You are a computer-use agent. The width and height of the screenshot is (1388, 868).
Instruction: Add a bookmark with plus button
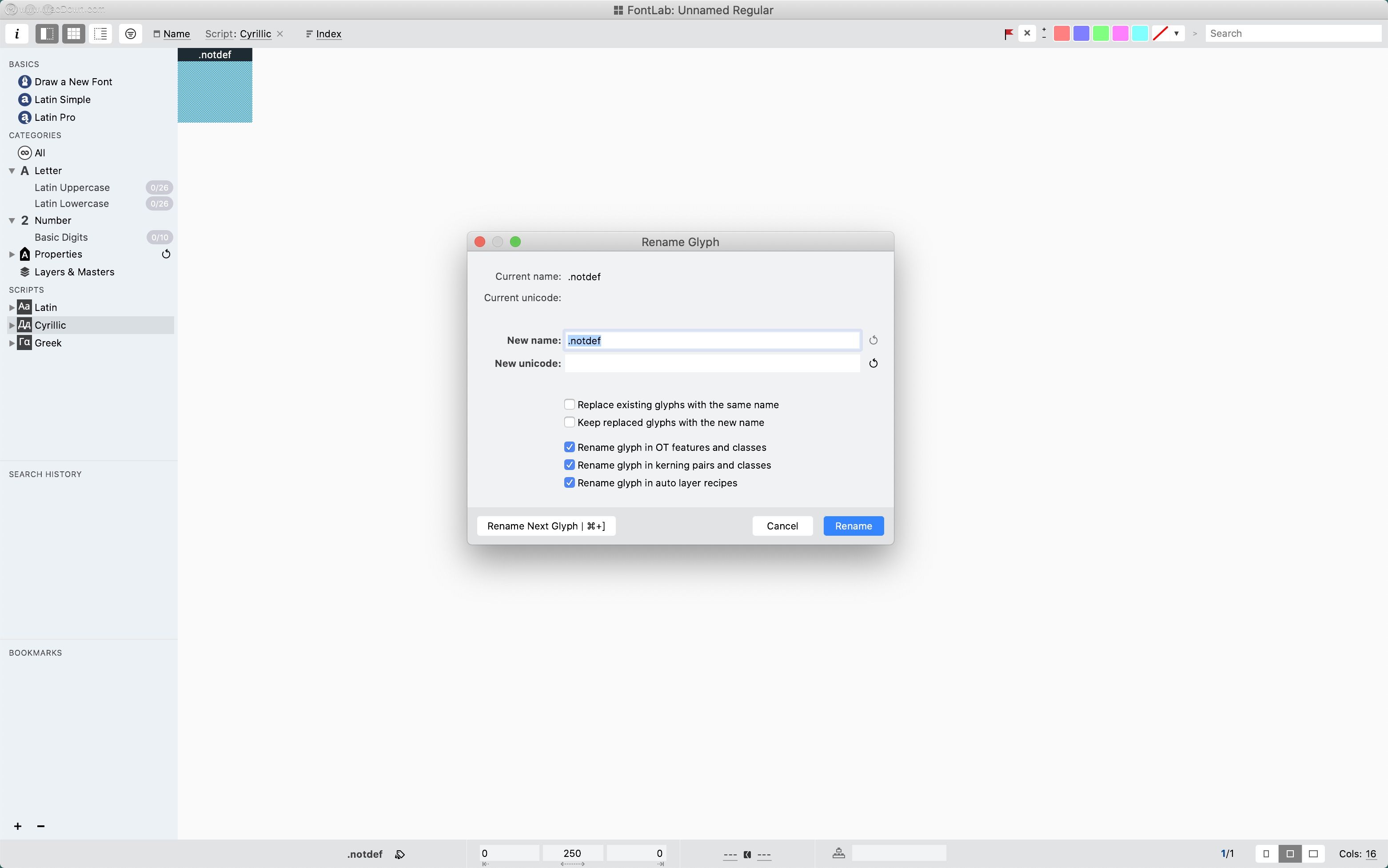click(18, 826)
